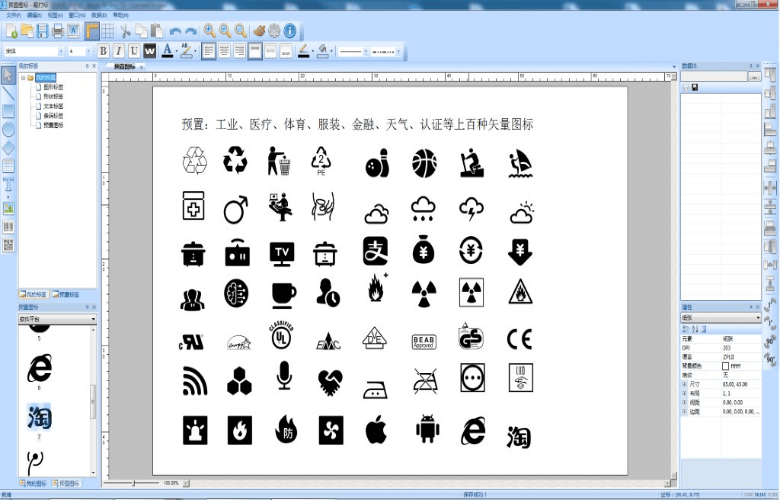This screenshot has width=780, height=500.
Task: Zoom out with minus magnifier
Action: [225, 31]
